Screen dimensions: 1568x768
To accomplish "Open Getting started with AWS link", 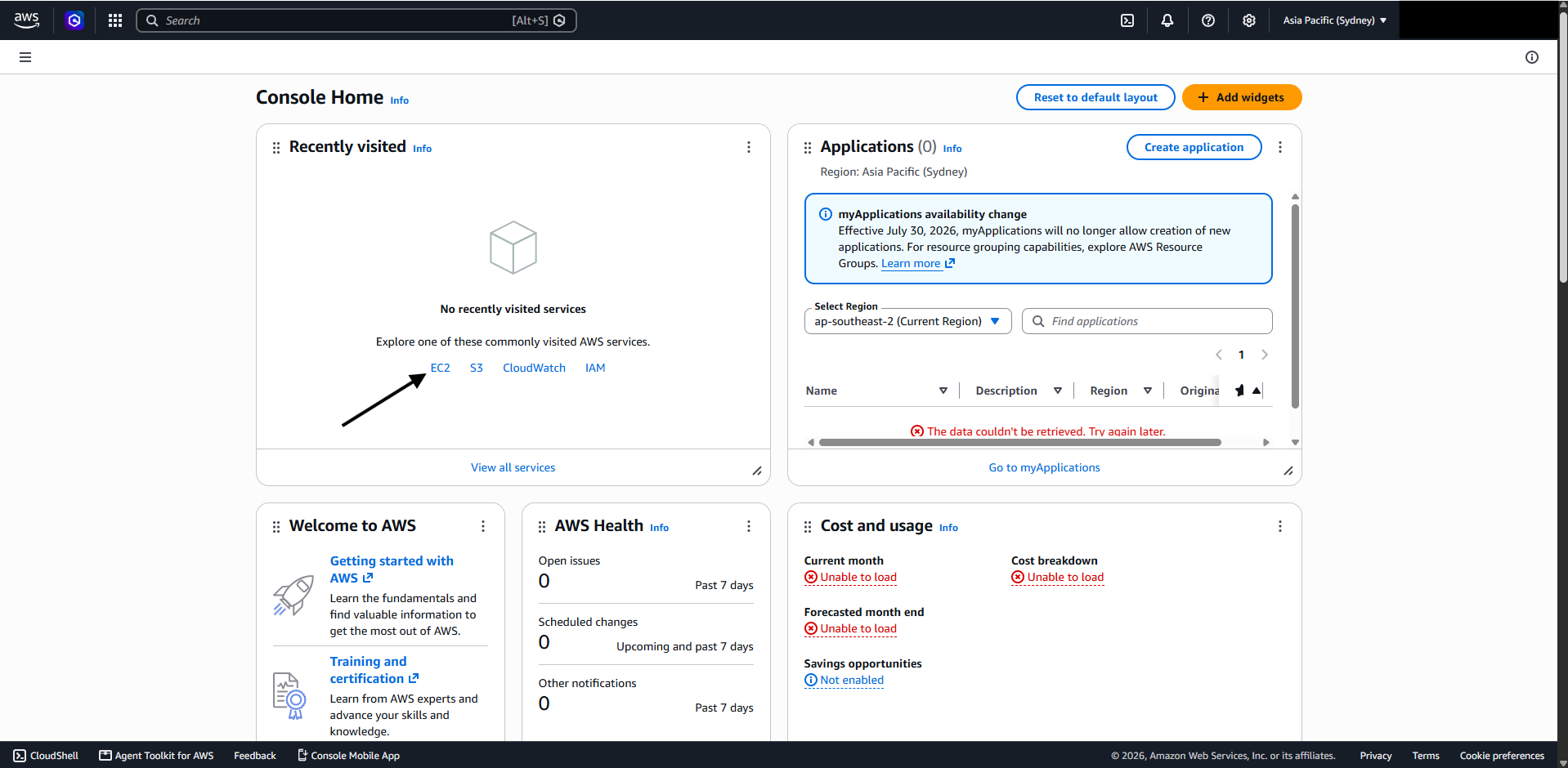I will pyautogui.click(x=392, y=569).
